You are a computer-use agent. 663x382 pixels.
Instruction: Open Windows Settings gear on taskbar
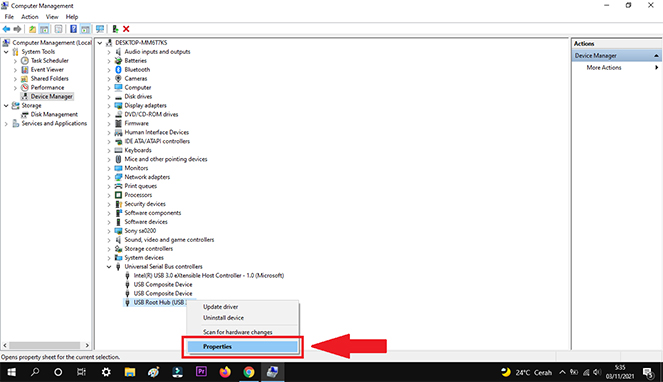(106, 372)
